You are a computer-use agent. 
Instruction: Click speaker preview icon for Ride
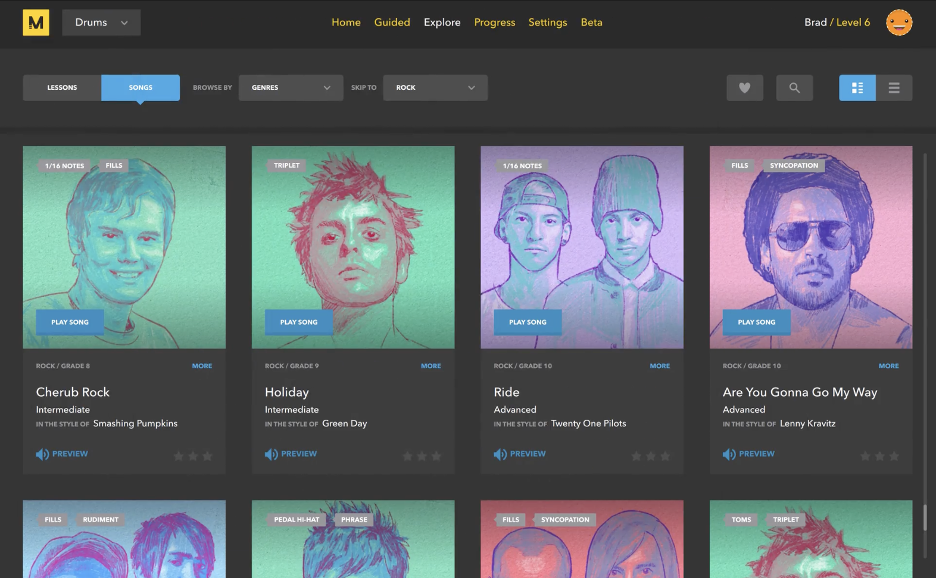[500, 454]
